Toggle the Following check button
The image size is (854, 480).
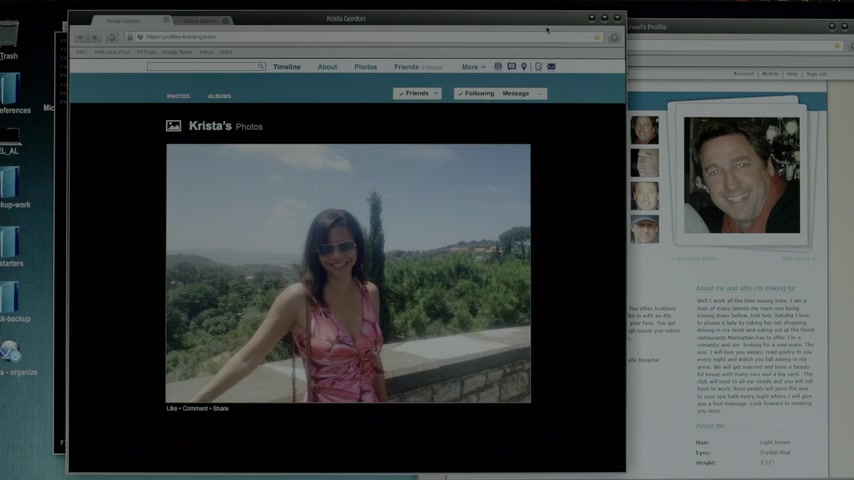click(x=476, y=93)
